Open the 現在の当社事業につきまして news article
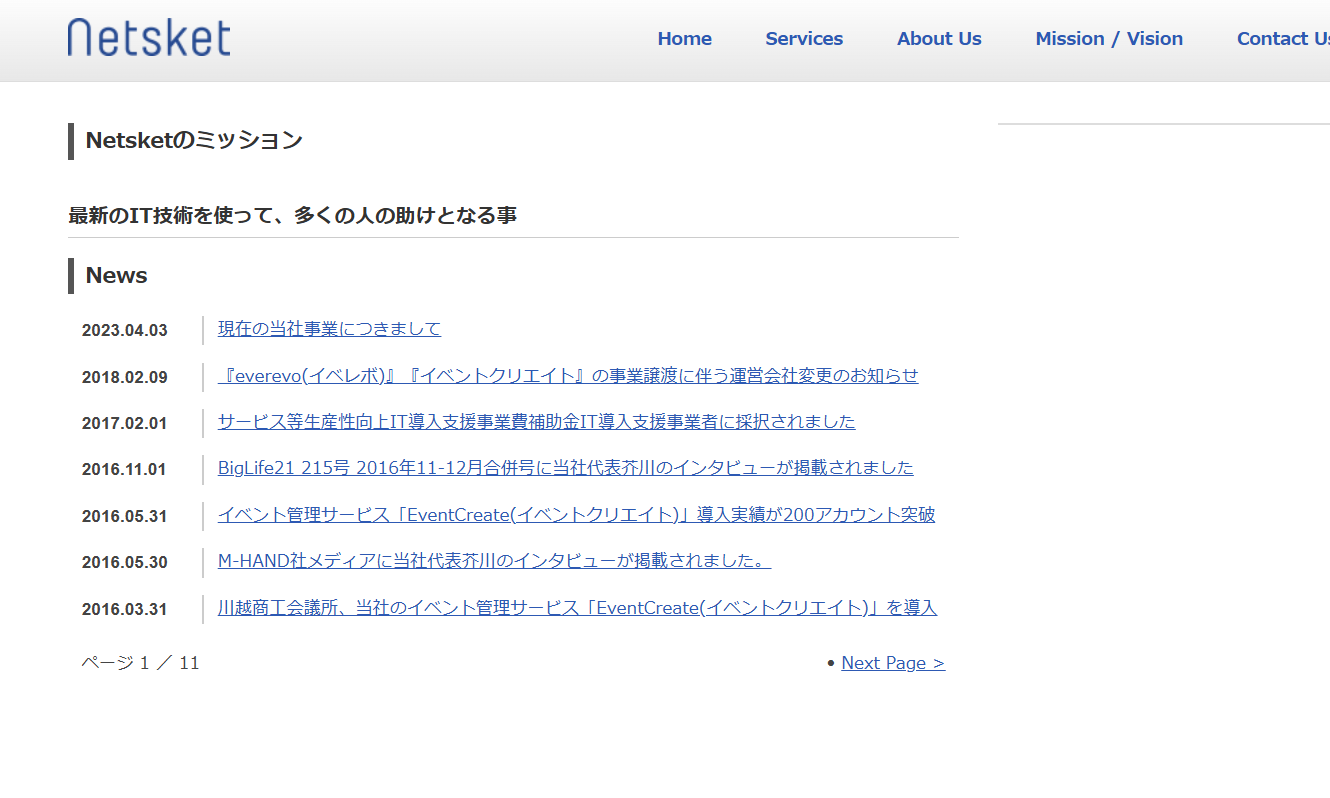The height and width of the screenshot is (798, 1330). pos(329,328)
